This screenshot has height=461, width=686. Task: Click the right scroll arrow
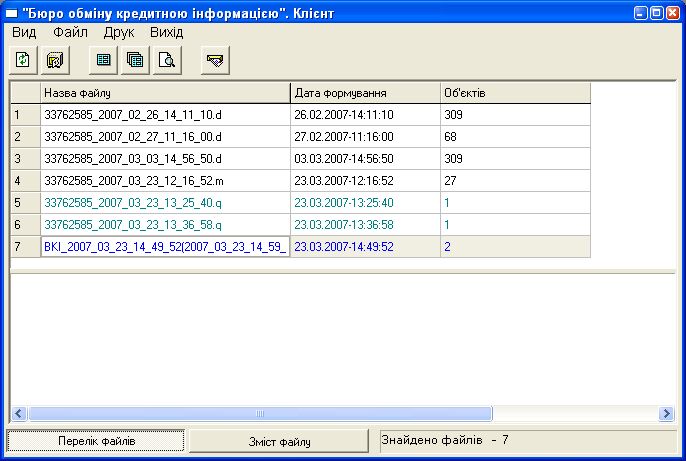point(666,413)
